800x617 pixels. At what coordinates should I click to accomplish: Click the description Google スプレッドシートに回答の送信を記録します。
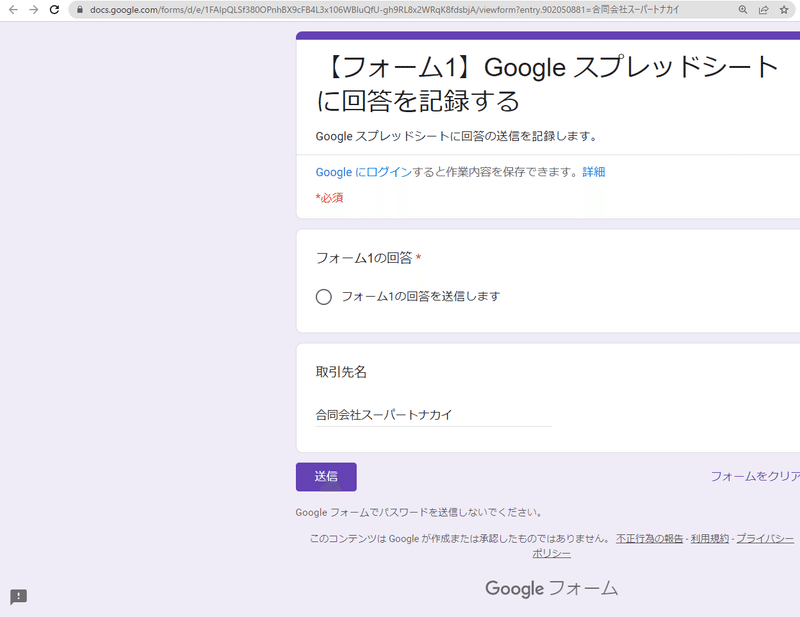[x=456, y=136]
